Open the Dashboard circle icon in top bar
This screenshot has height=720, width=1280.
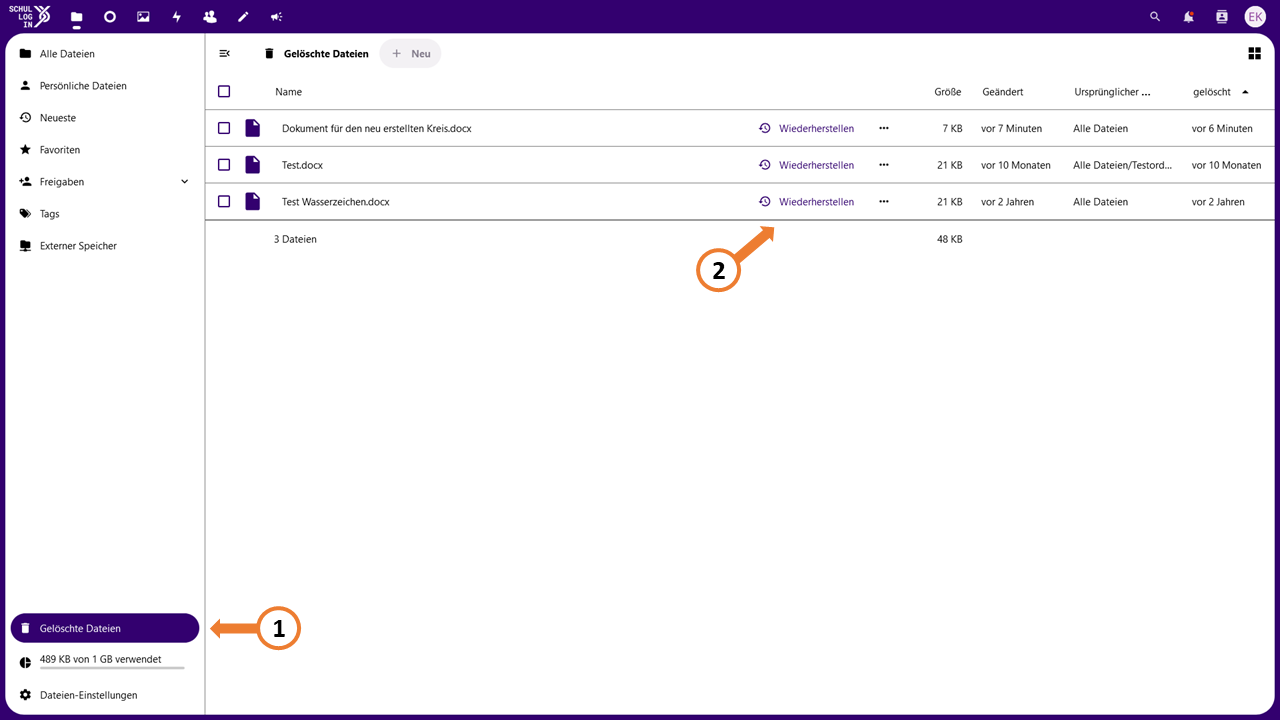click(110, 17)
